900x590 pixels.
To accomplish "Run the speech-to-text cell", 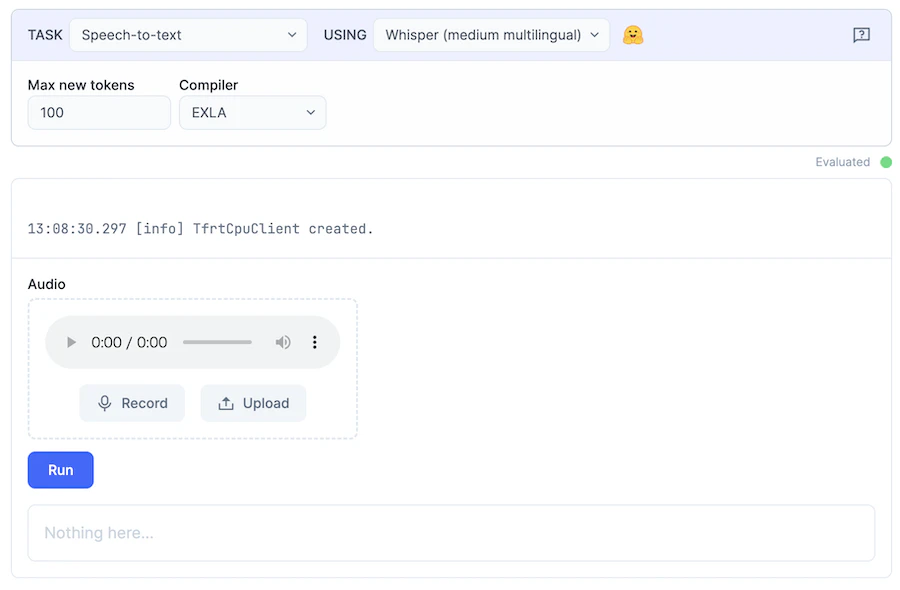I will point(60,470).
